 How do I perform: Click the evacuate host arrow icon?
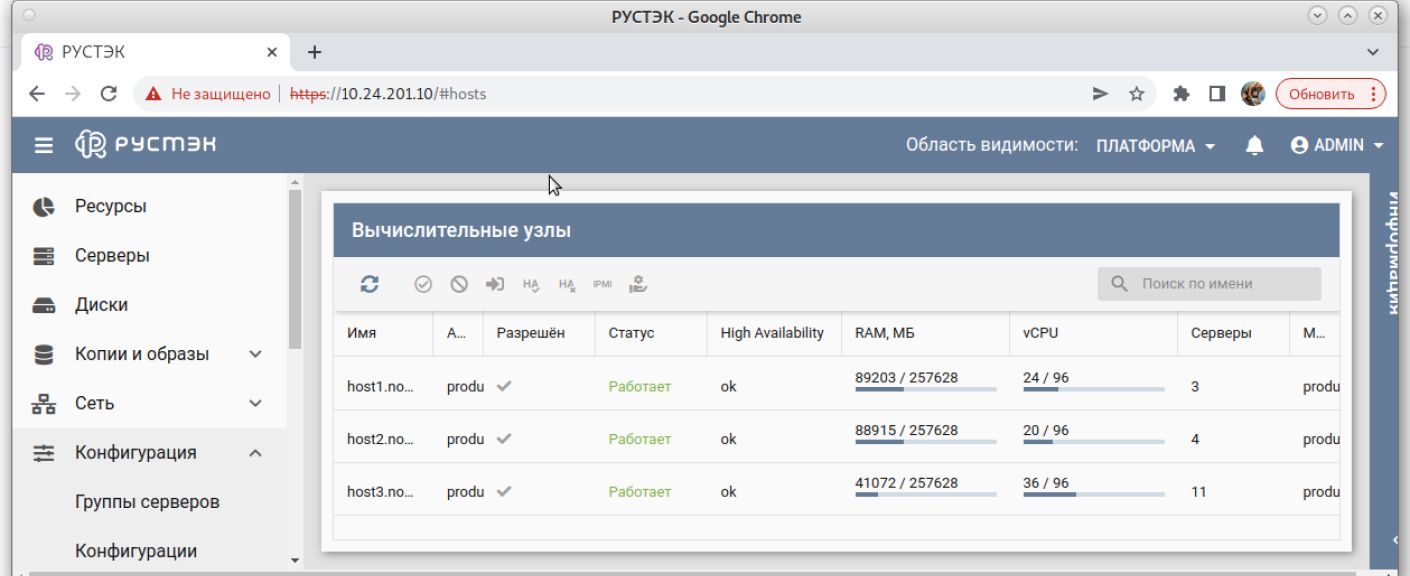tap(495, 284)
